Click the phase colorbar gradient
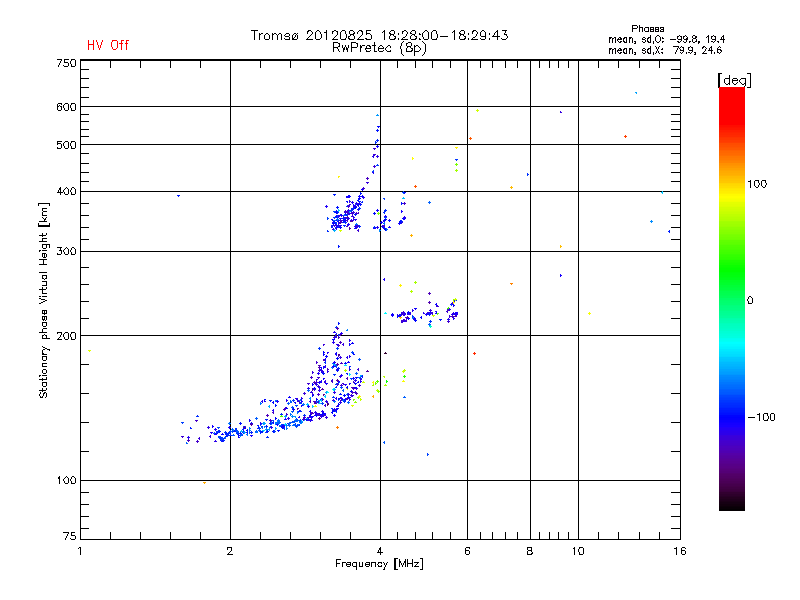The width and height of the screenshot is (800, 600). [x=732, y=298]
